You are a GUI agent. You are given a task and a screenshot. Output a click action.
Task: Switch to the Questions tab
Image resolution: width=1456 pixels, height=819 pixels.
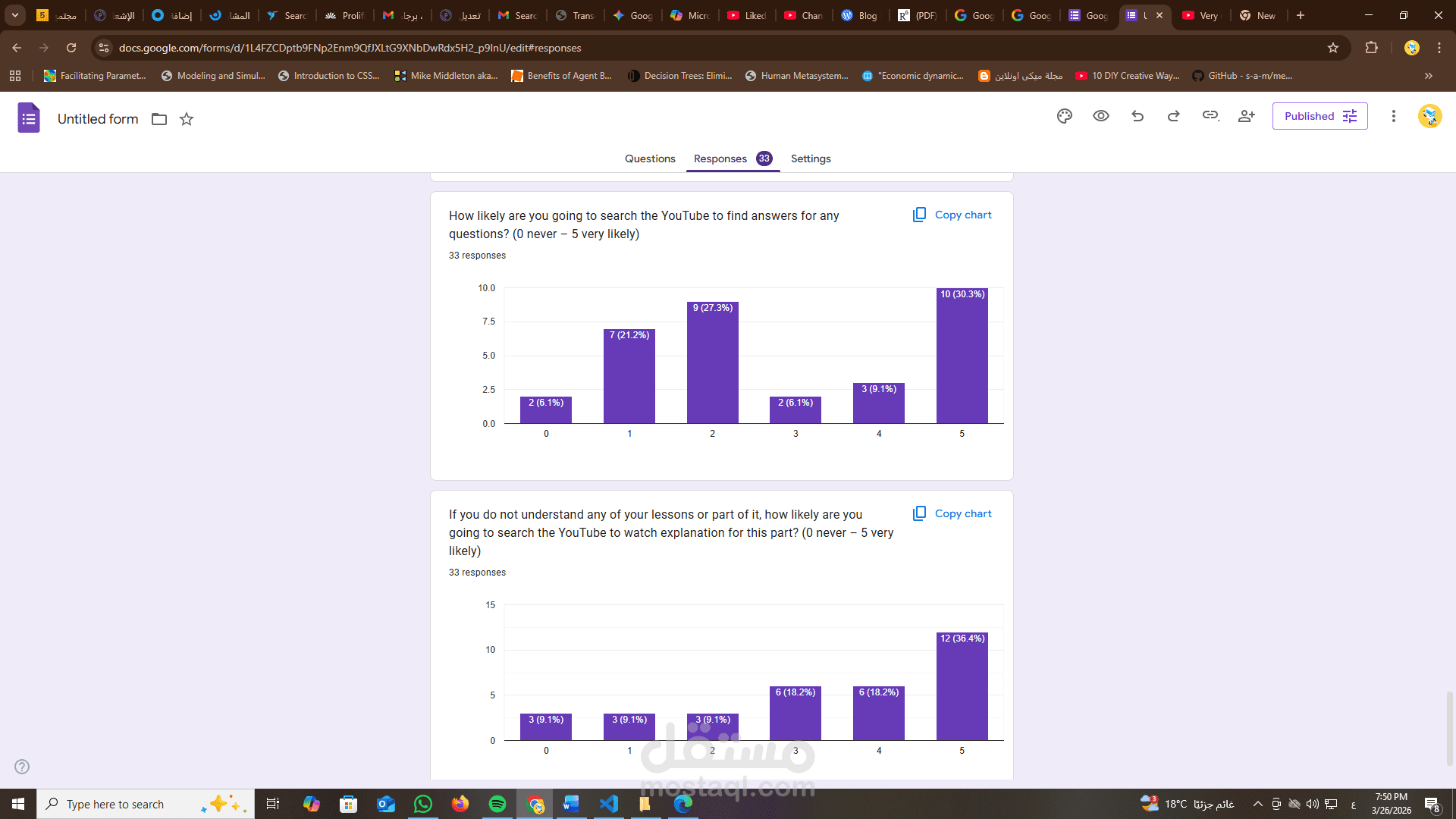pyautogui.click(x=650, y=158)
